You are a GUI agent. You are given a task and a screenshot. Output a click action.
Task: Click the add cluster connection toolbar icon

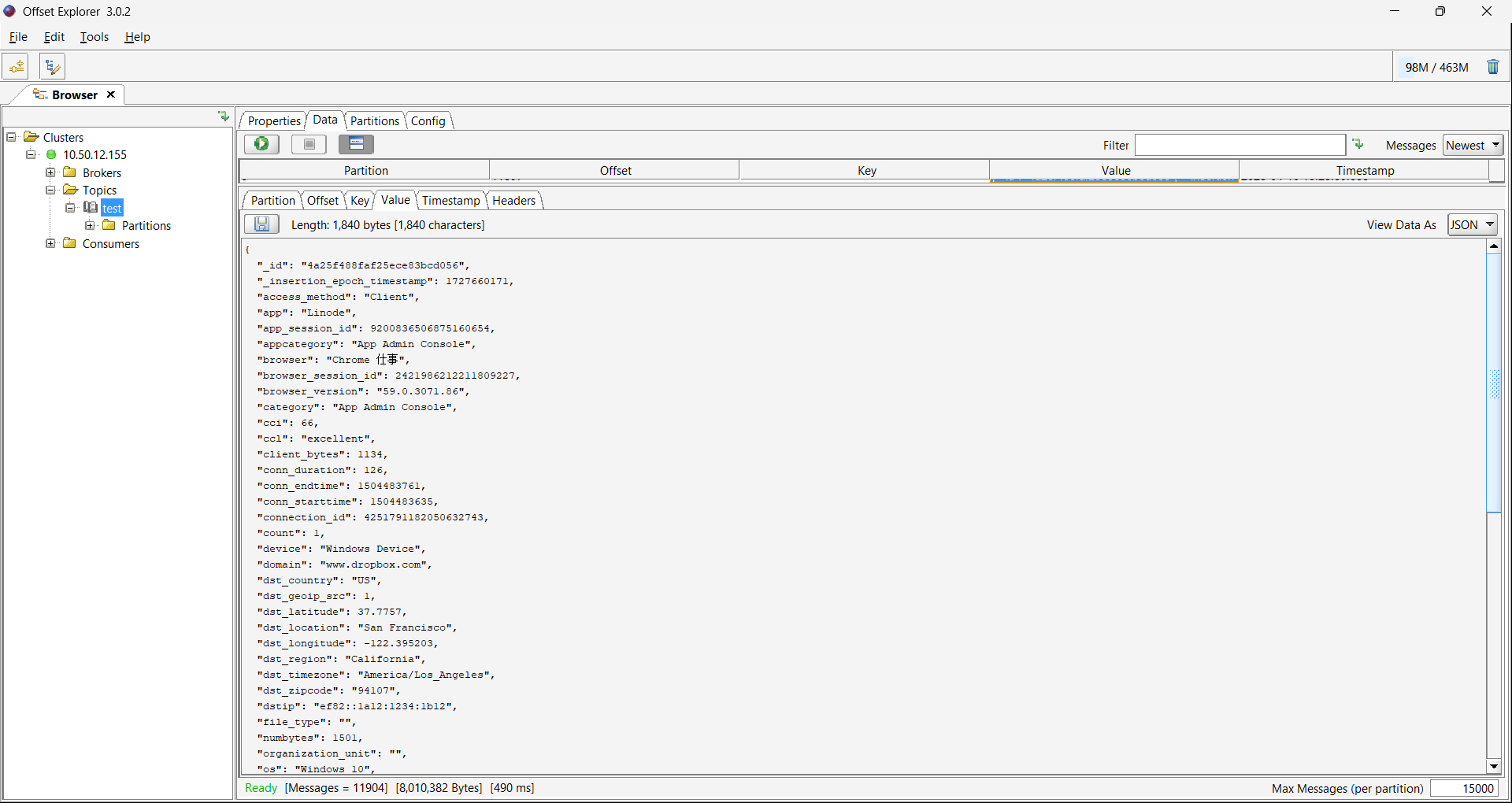pos(16,67)
